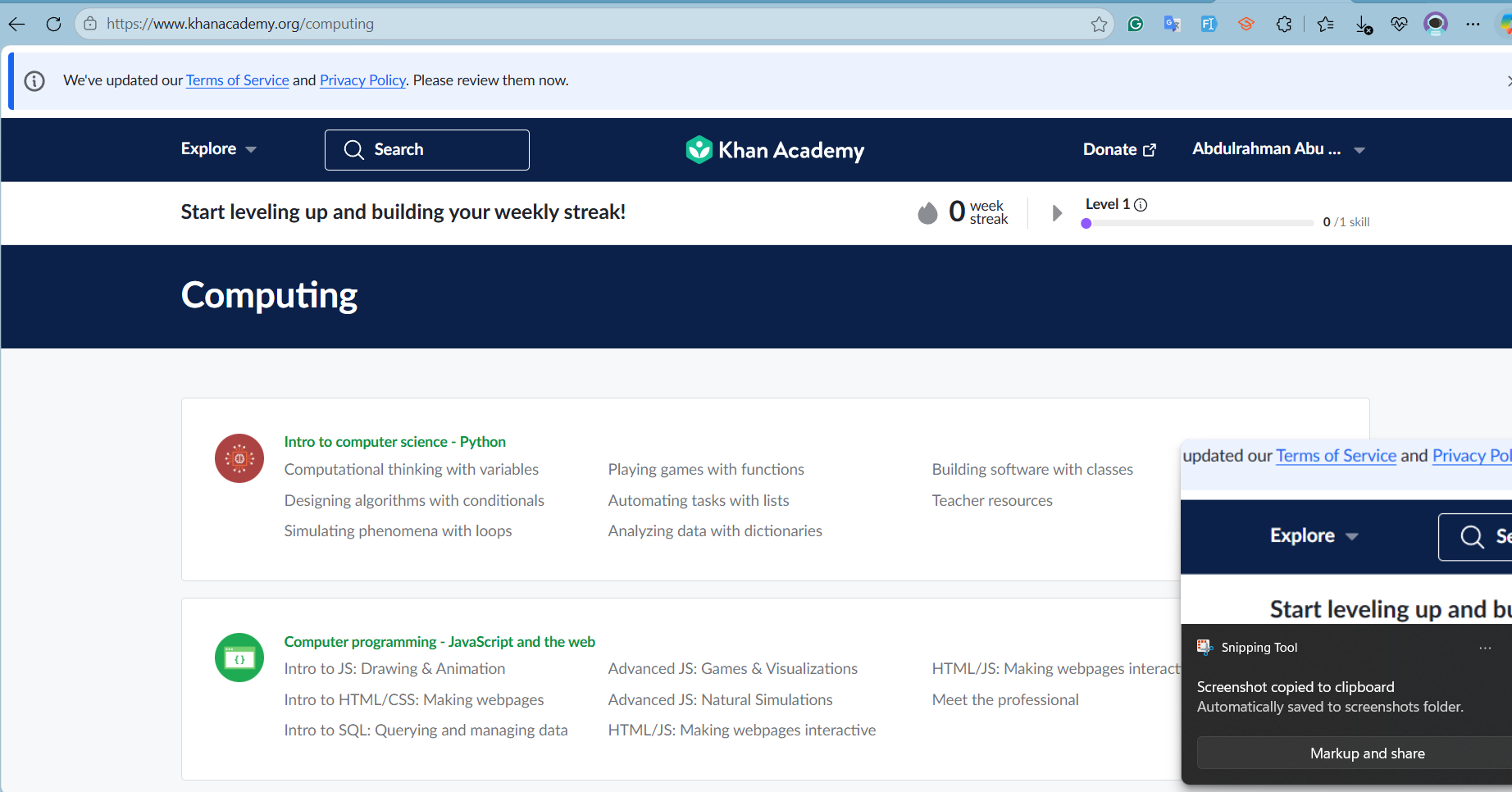This screenshot has width=1512, height=792.
Task: Open Snipping Tool notification options menu
Action: [x=1485, y=648]
